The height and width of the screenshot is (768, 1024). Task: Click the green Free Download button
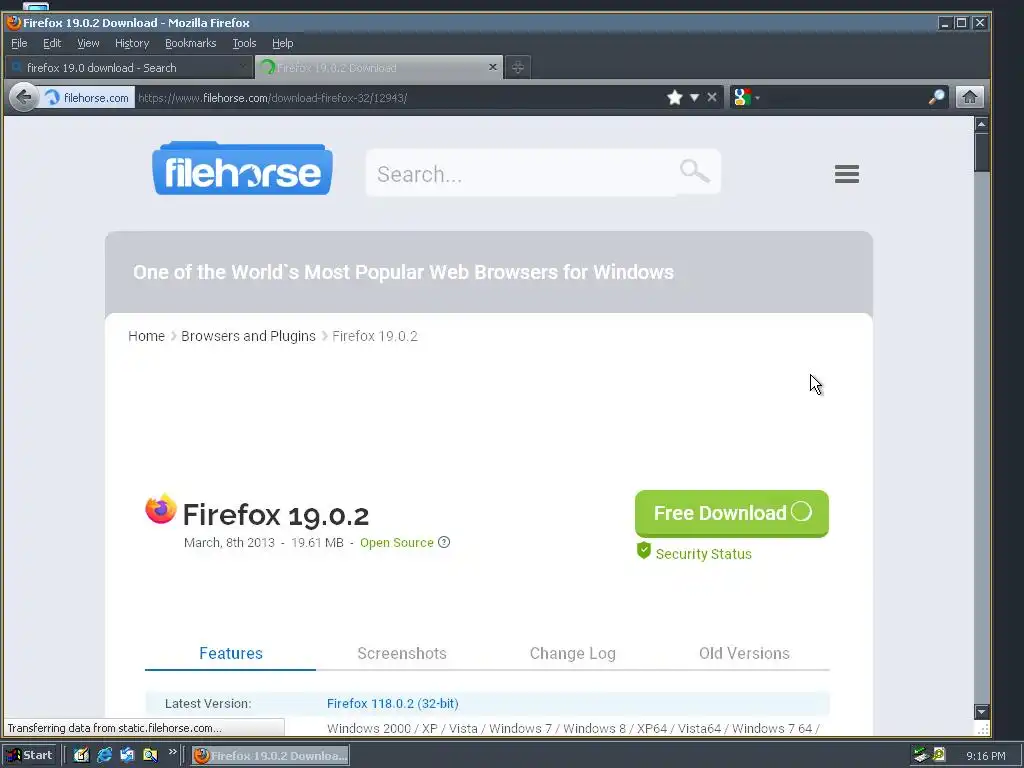pos(731,513)
